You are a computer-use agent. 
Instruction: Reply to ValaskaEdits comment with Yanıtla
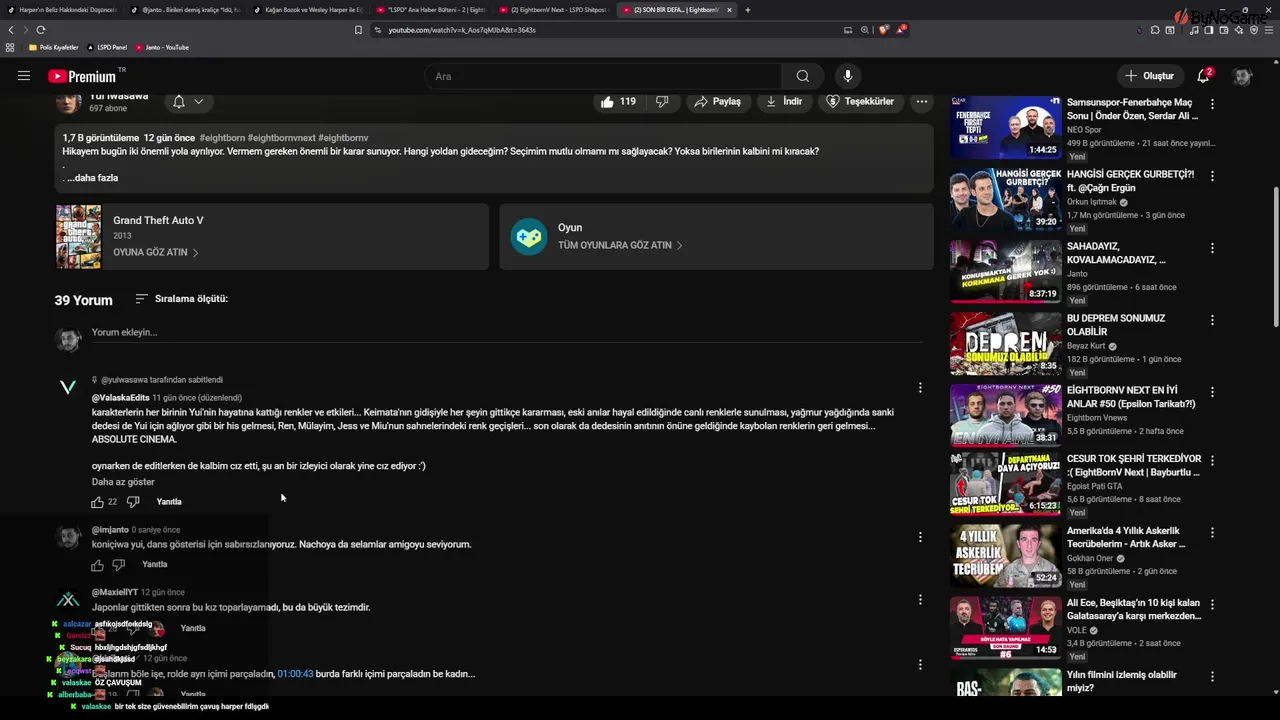169,502
